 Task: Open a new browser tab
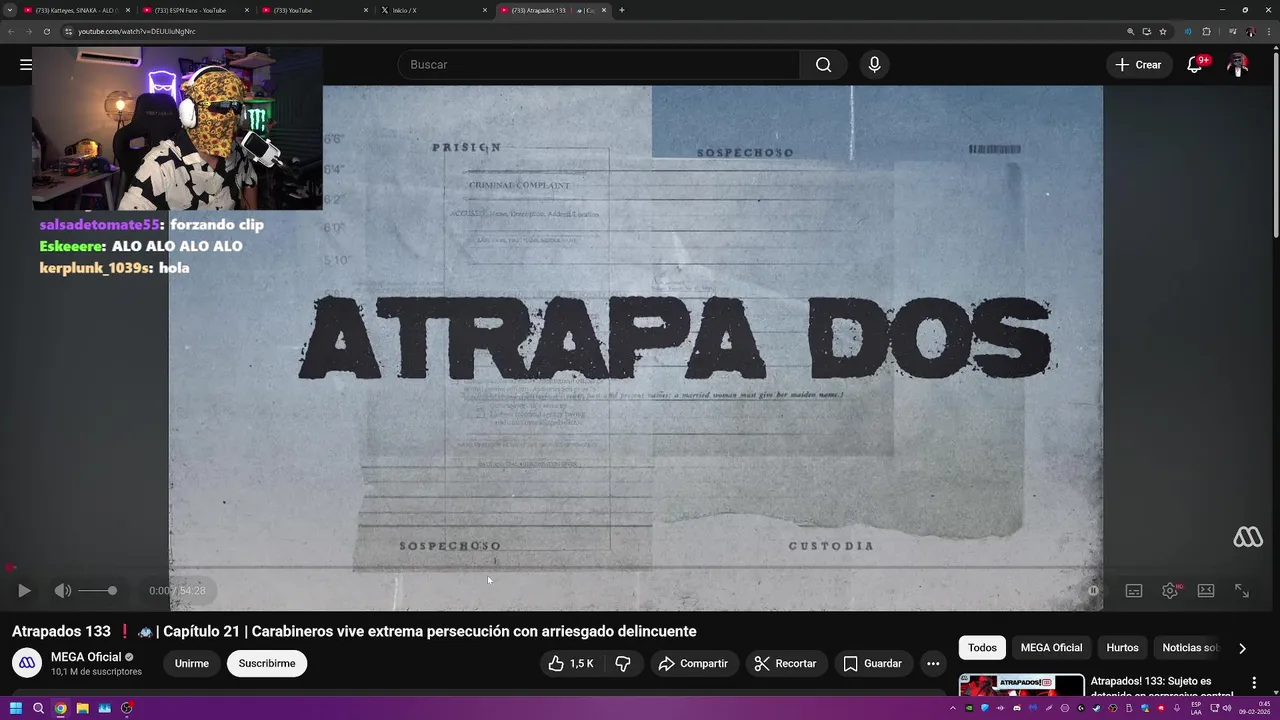coord(621,10)
